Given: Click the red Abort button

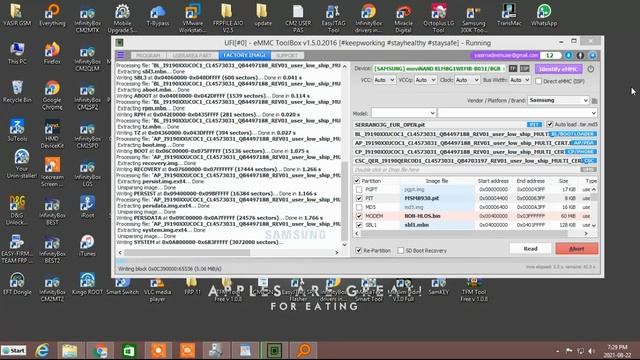Looking at the screenshot, I should click(x=576, y=249).
